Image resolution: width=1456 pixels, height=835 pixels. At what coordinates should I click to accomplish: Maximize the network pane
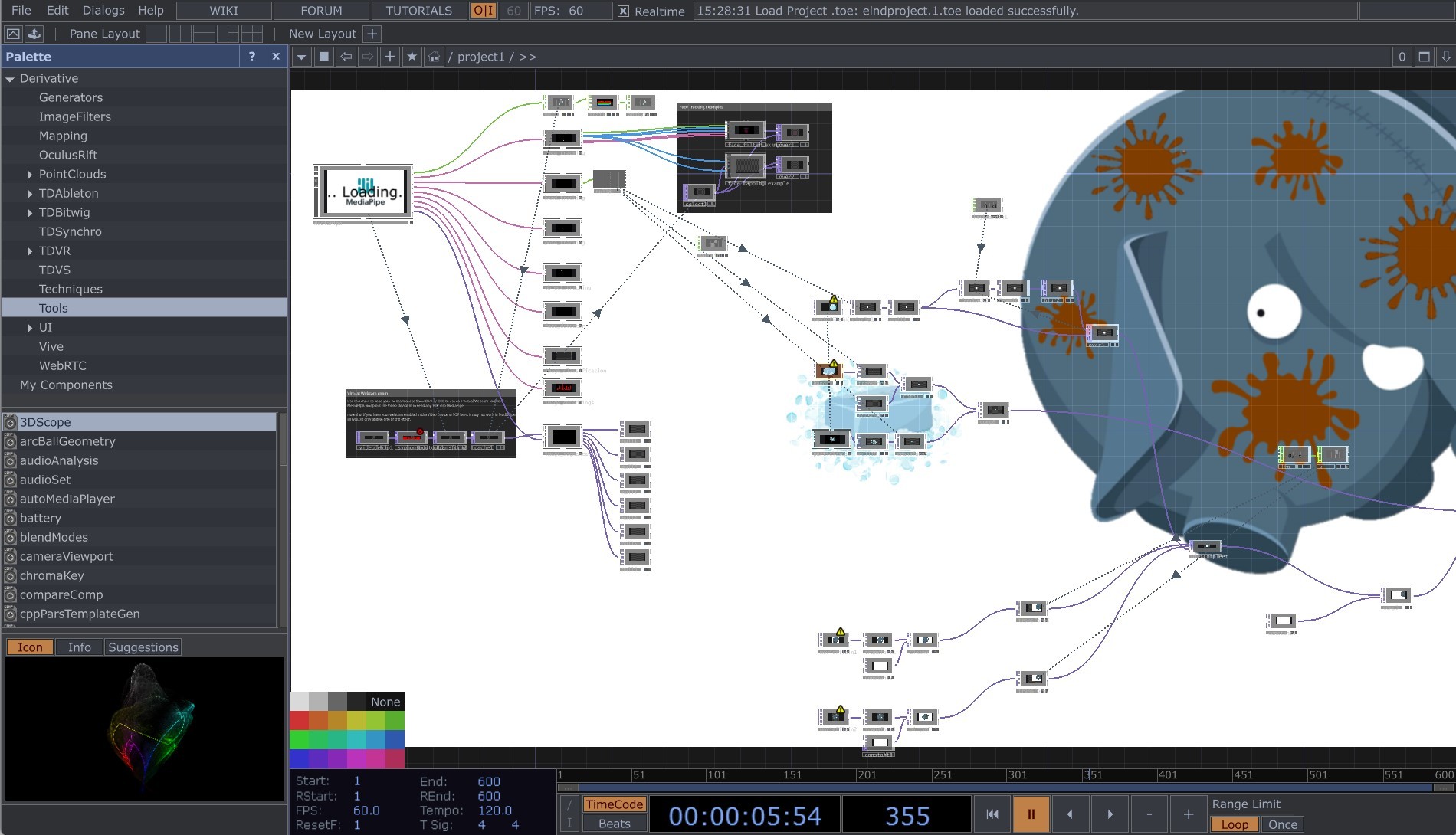pos(1424,57)
